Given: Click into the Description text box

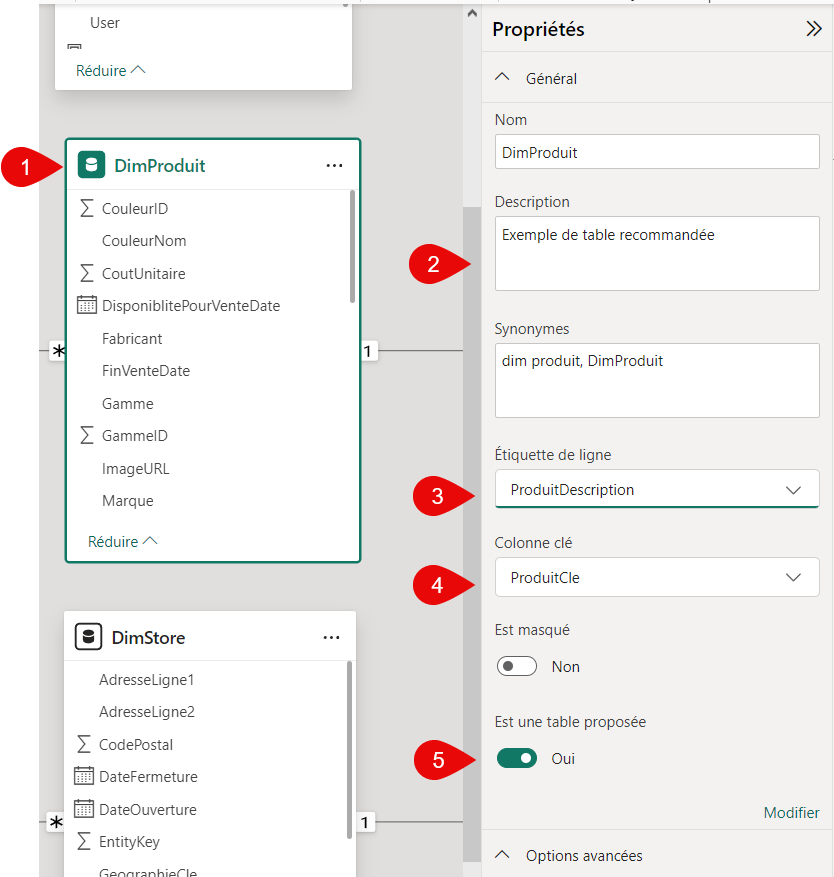Looking at the screenshot, I should click(x=657, y=254).
